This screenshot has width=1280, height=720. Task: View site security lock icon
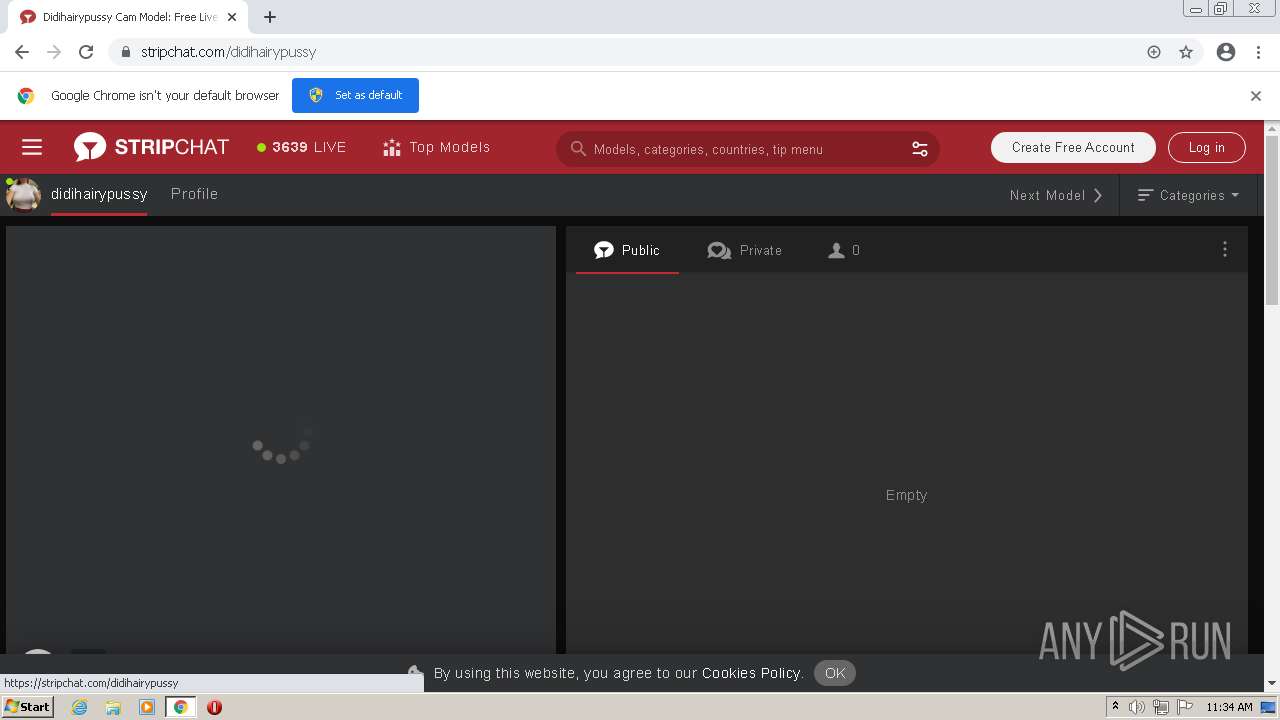click(x=125, y=52)
